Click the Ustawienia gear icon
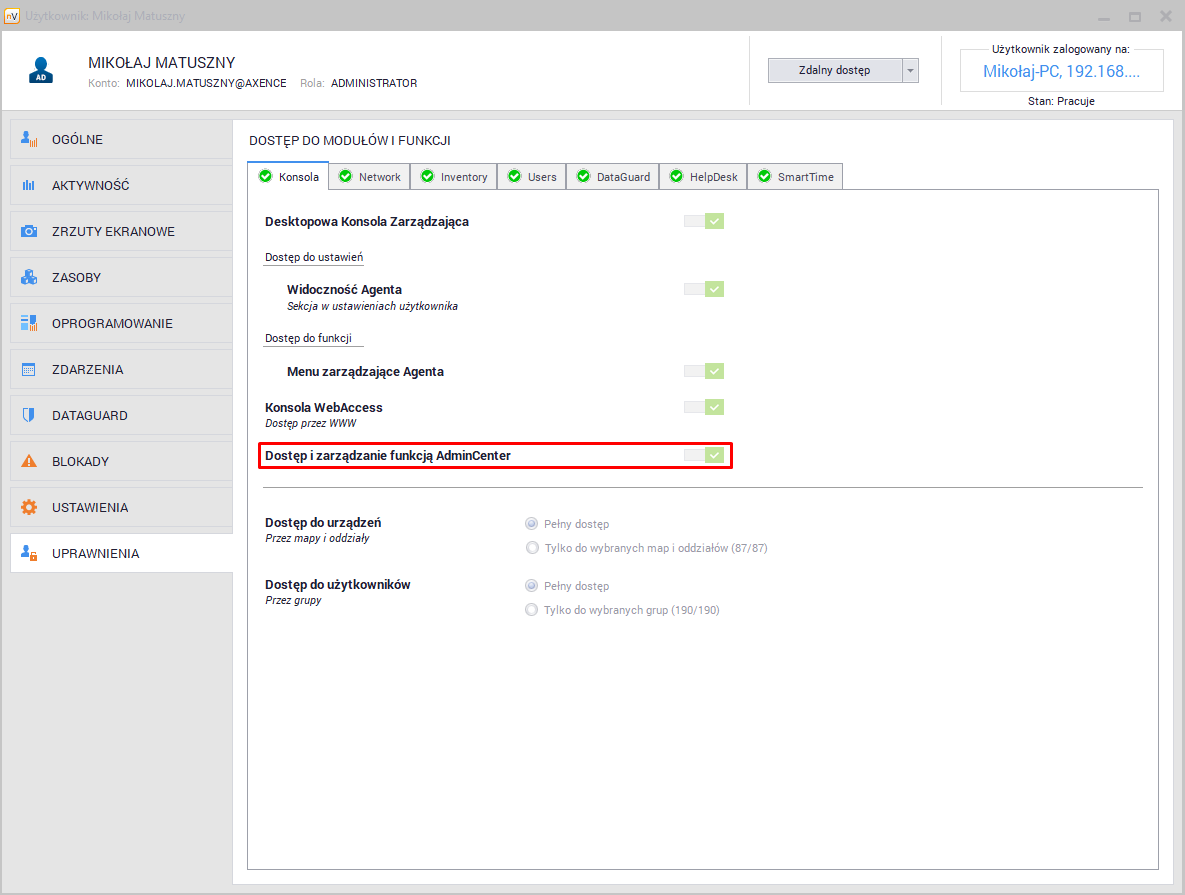The width and height of the screenshot is (1185, 895). click(x=30, y=508)
